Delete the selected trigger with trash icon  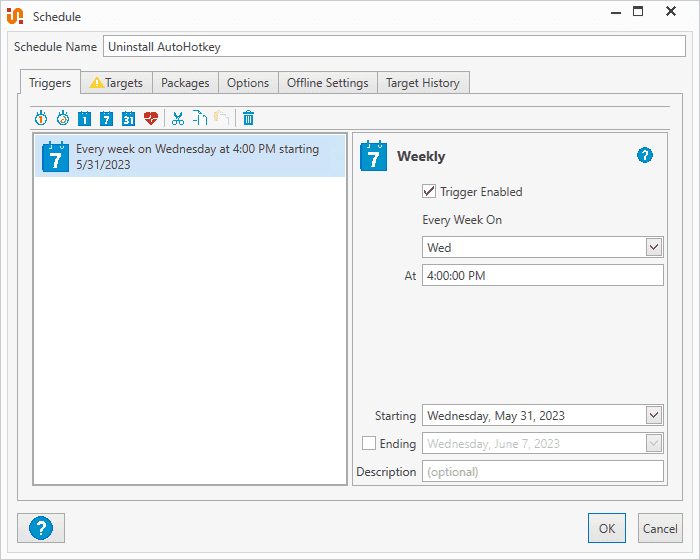pyautogui.click(x=248, y=118)
